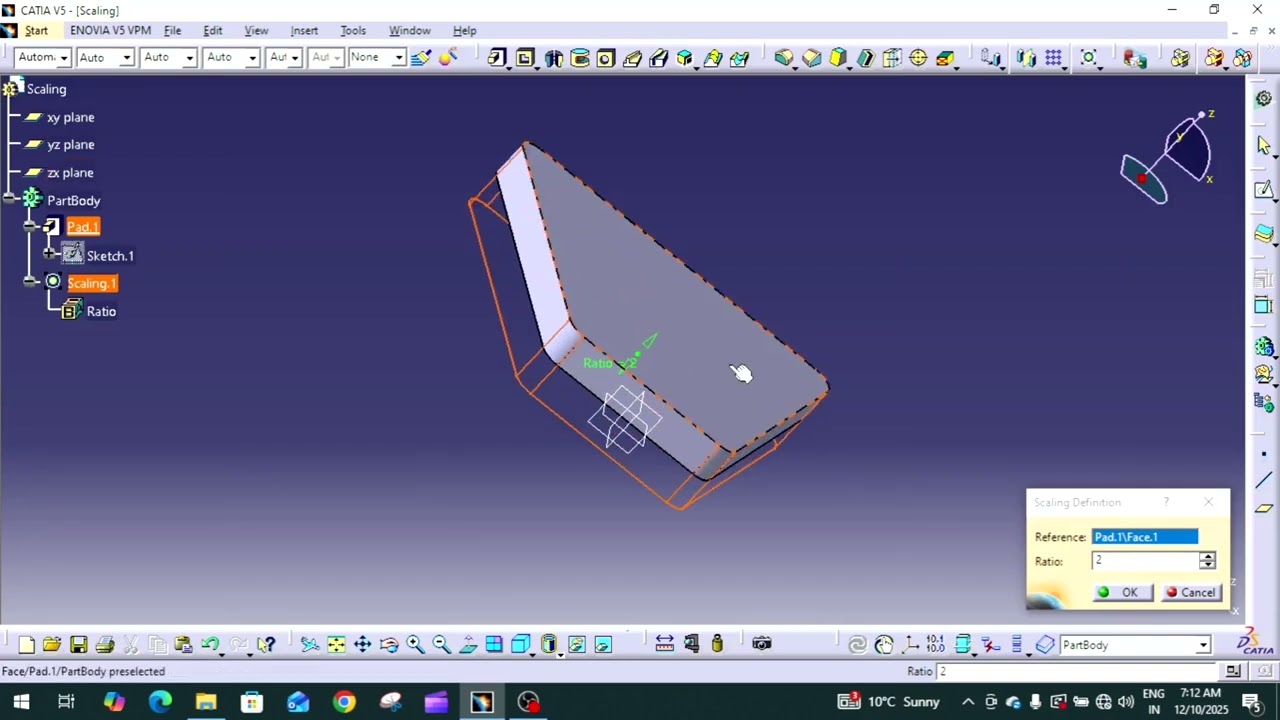This screenshot has height=720, width=1280.
Task: Select the Rib tool icon
Action: [x=632, y=58]
